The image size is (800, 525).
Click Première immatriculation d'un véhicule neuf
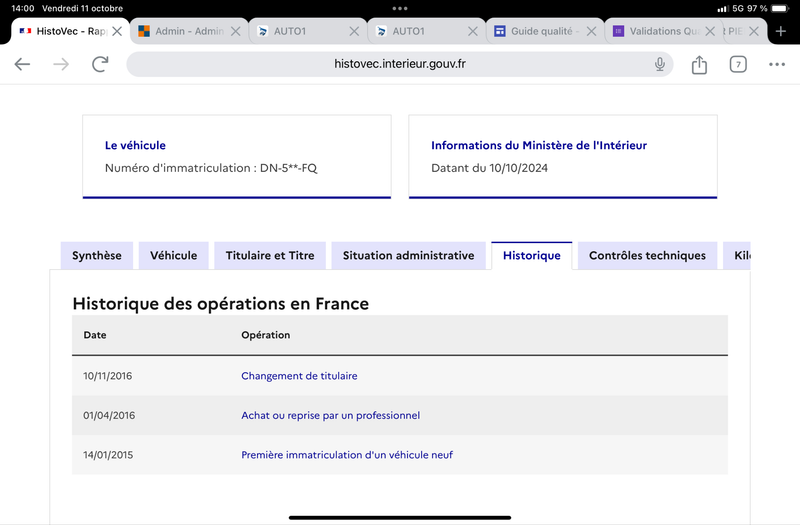pyautogui.click(x=347, y=455)
